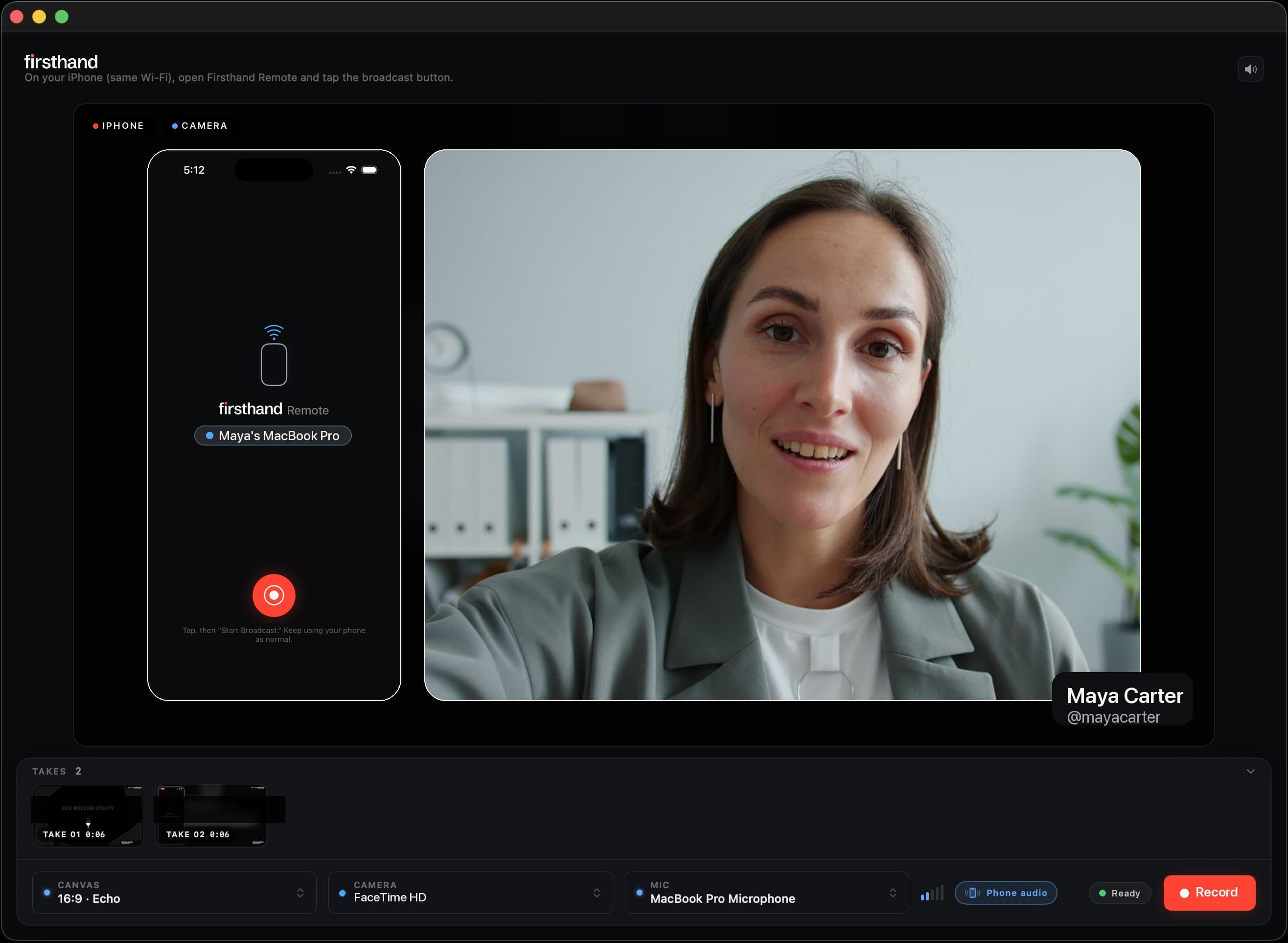Click the battery icon in phone status bar
Viewport: 1288px width, 943px height.
tap(369, 169)
